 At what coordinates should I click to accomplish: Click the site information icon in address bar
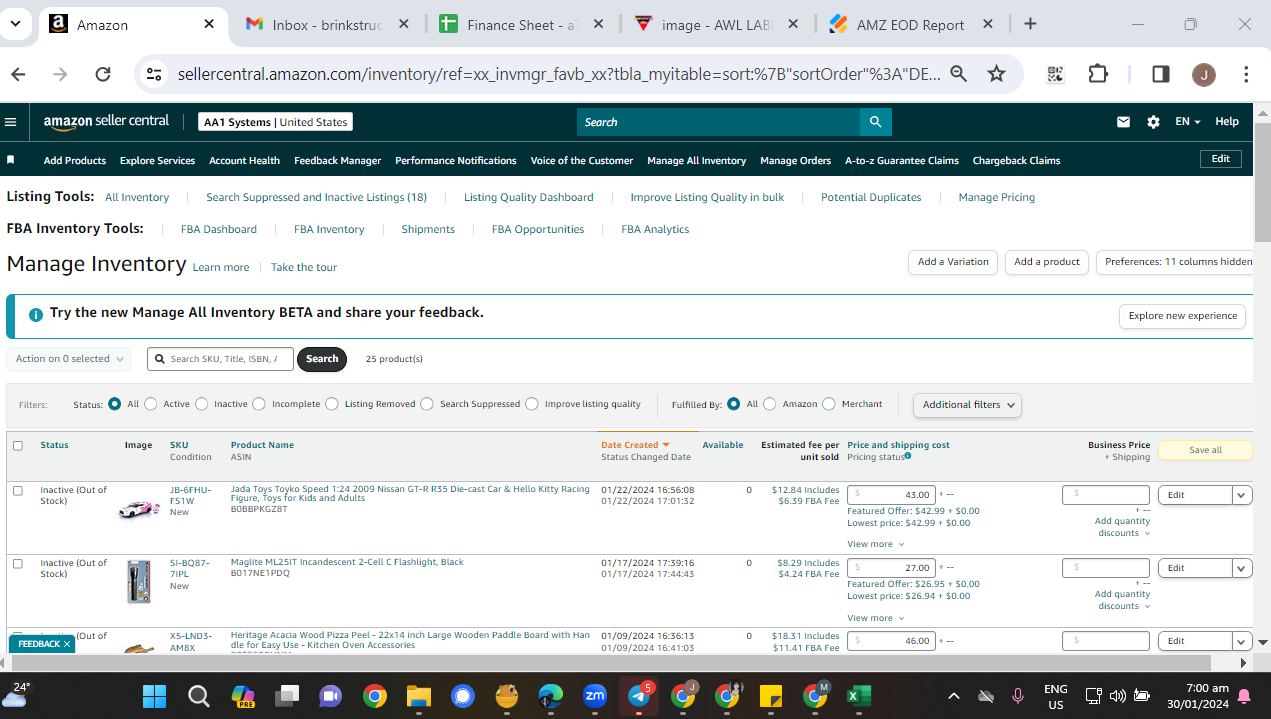[154, 74]
